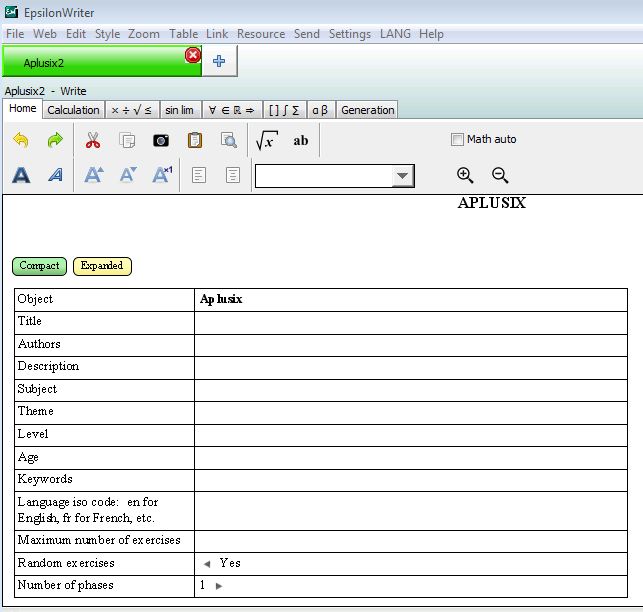This screenshot has height=612, width=643.
Task: Click the empty Keywords value cell
Action: 410,481
